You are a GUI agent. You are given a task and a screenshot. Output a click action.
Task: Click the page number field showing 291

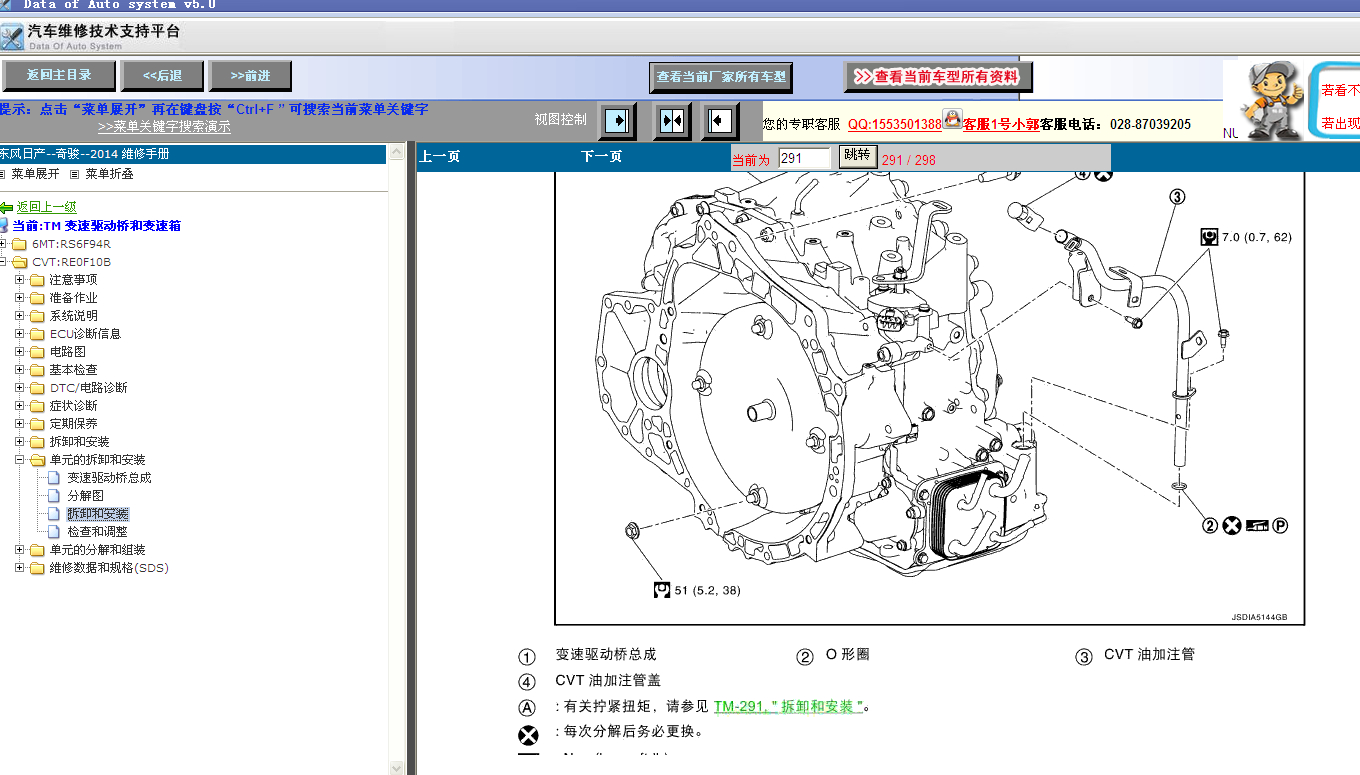[805, 158]
